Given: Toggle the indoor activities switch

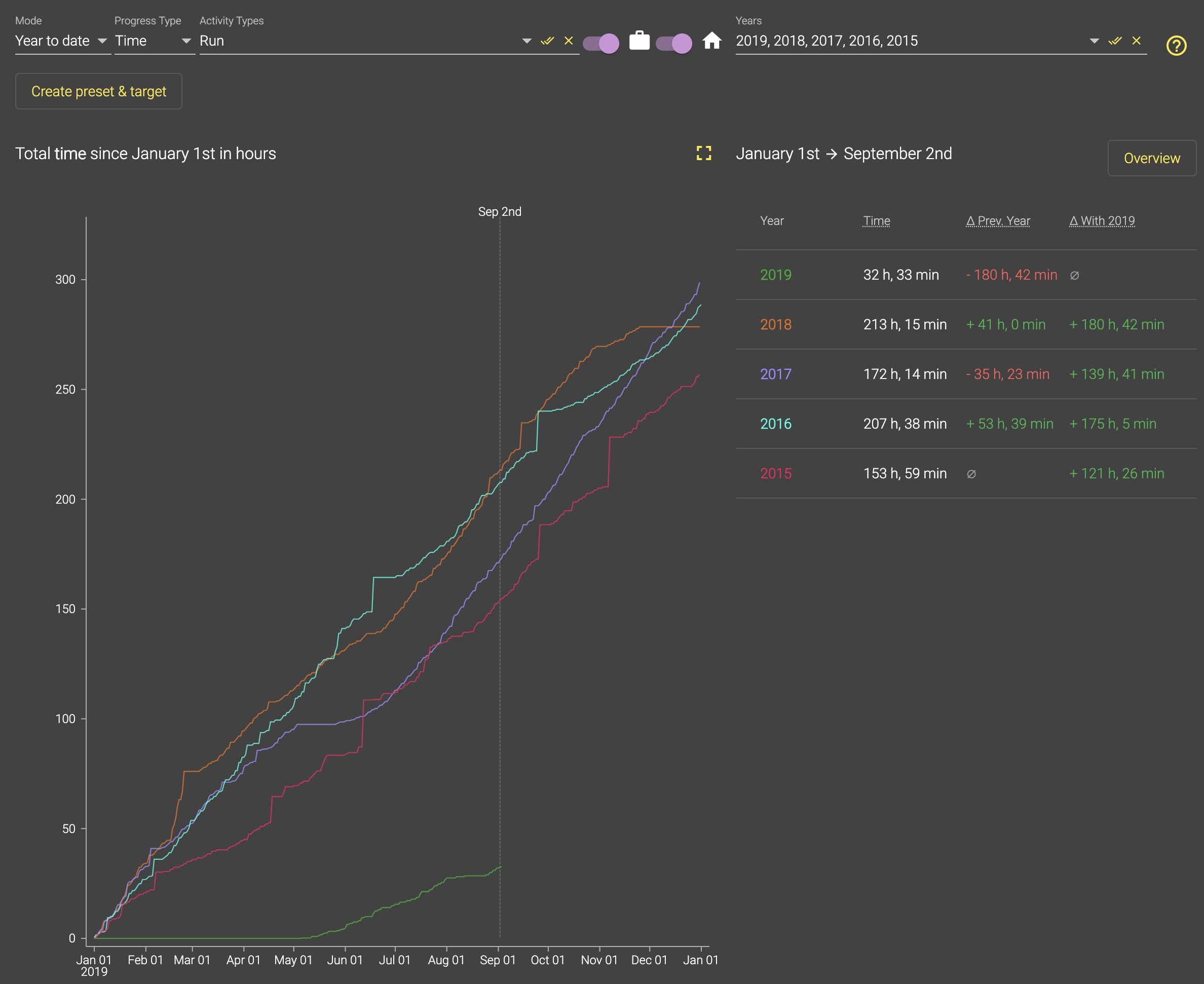Looking at the screenshot, I should point(674,43).
